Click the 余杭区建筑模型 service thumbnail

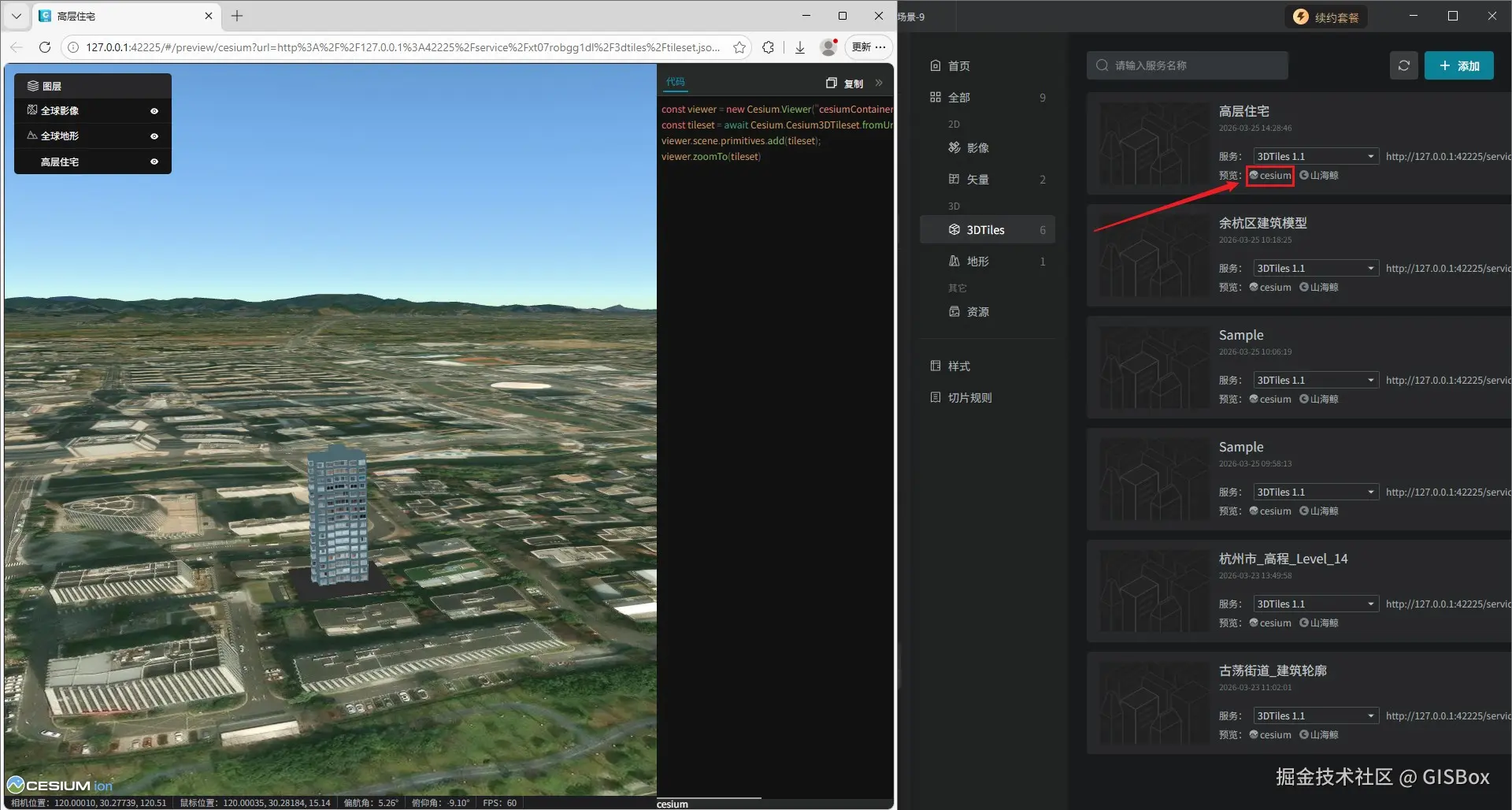click(1154, 255)
